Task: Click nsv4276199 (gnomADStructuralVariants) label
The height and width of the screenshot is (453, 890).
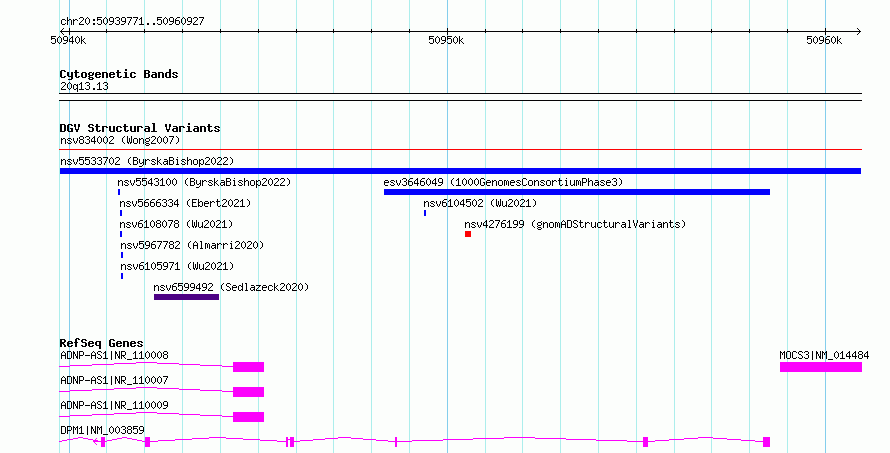Action: pyautogui.click(x=575, y=224)
